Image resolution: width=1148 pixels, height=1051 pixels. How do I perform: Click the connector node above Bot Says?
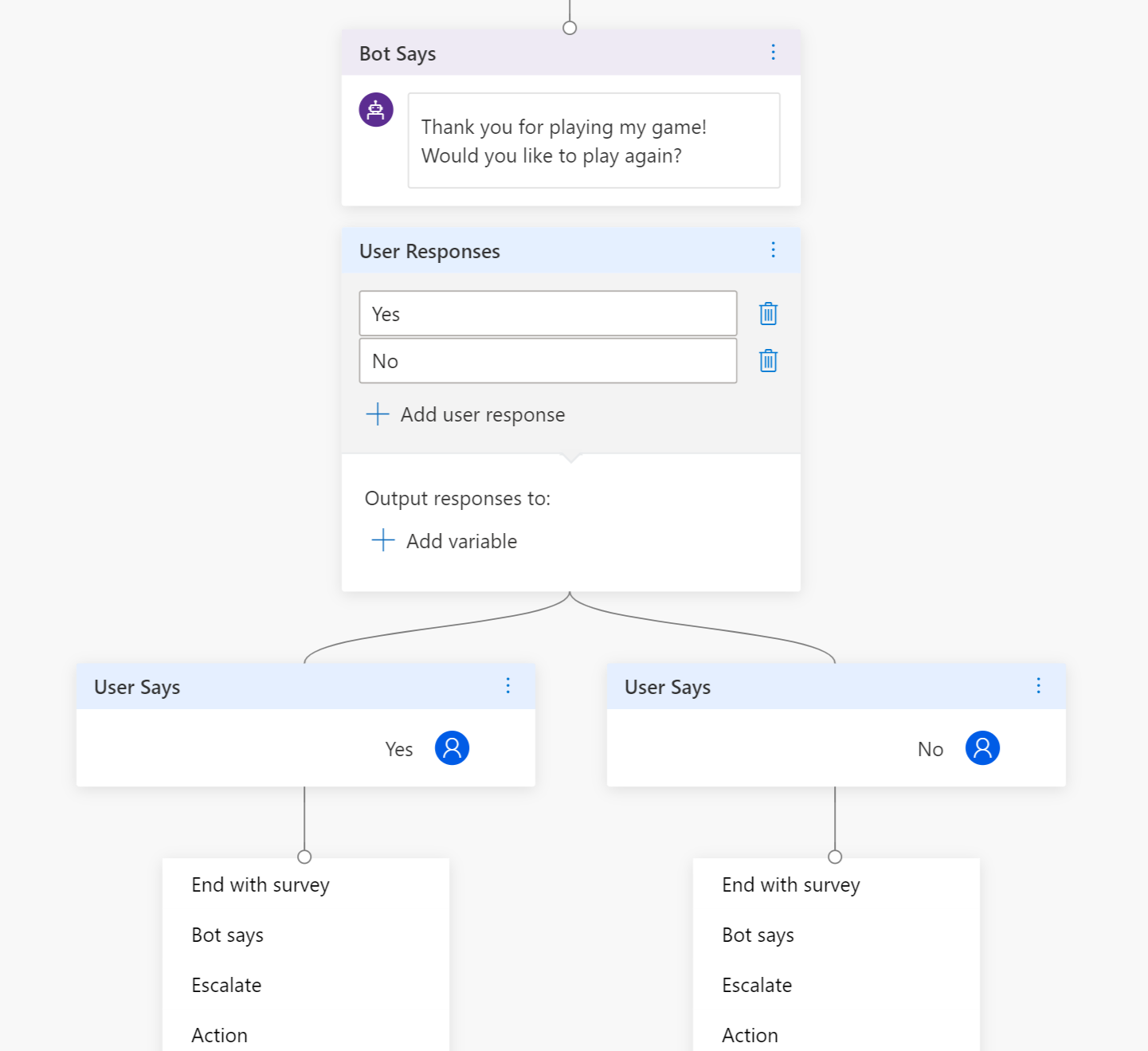[570, 28]
